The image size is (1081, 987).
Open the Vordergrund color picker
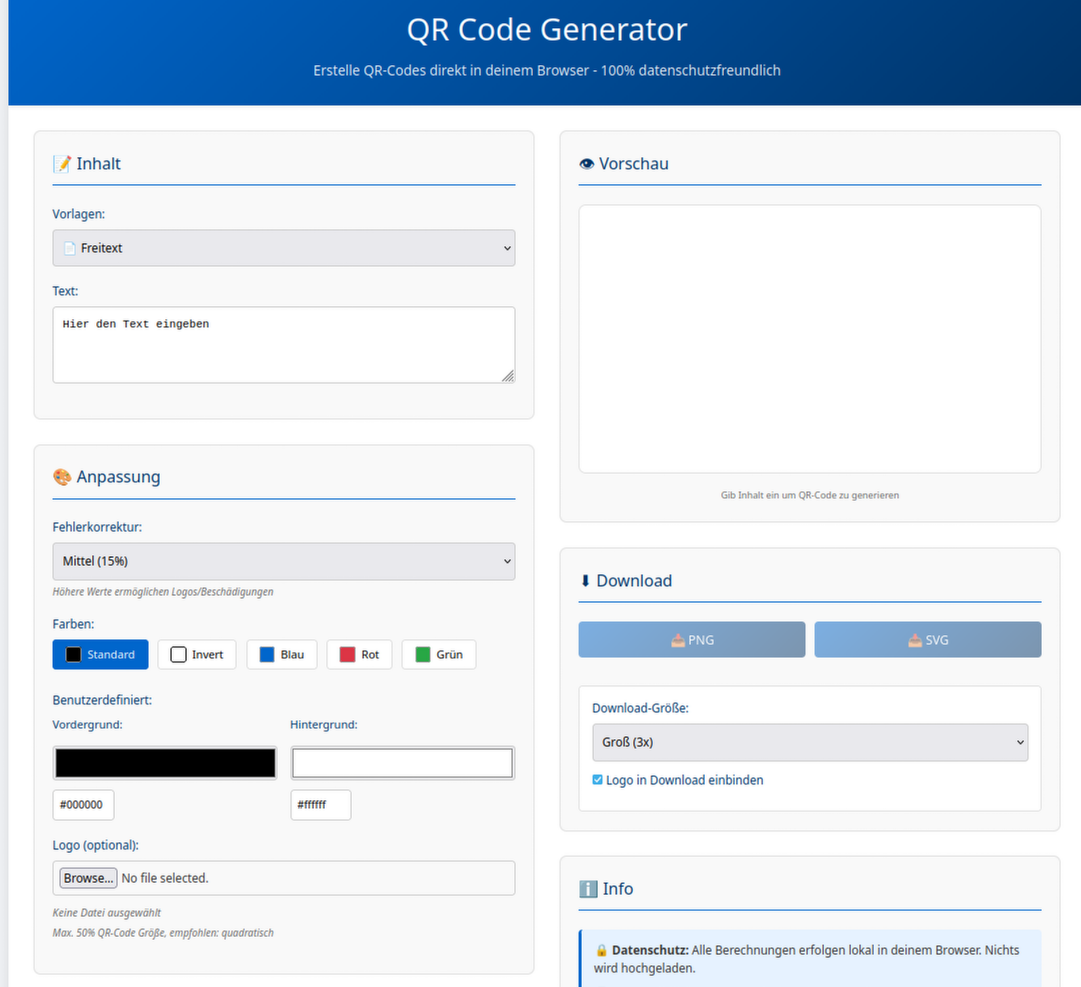pos(165,763)
